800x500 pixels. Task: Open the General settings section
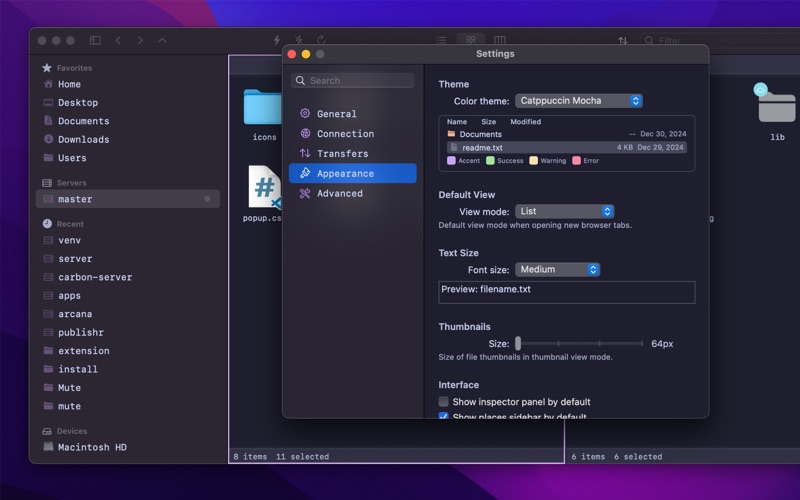[353, 114]
